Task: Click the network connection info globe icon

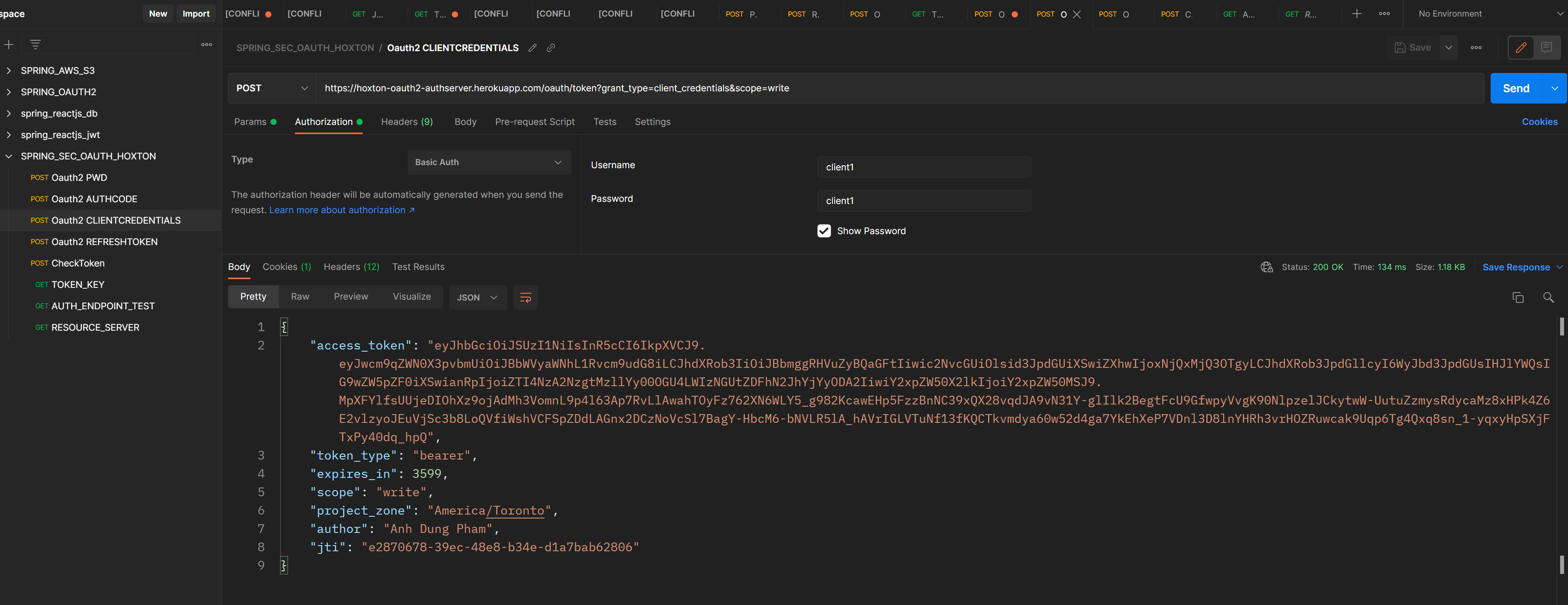Action: (x=1267, y=267)
